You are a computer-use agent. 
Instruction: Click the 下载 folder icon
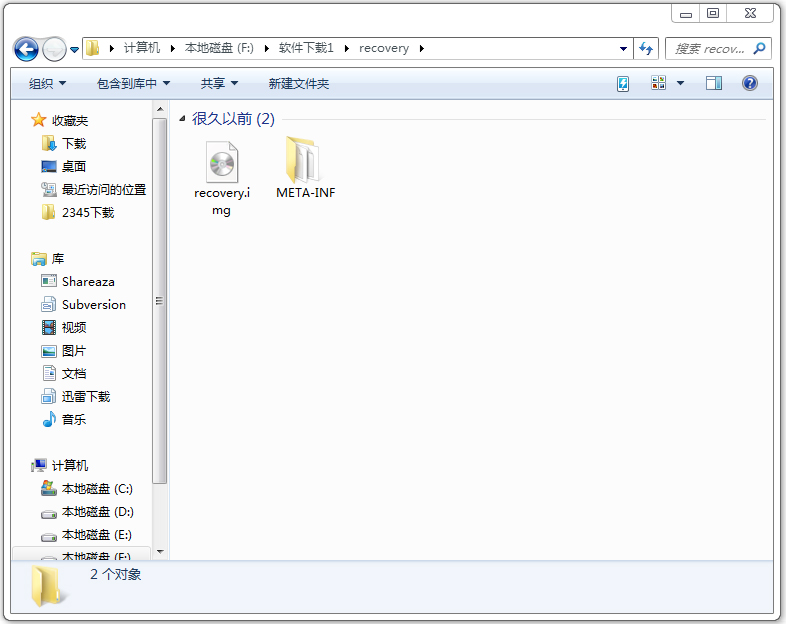pyautogui.click(x=49, y=143)
